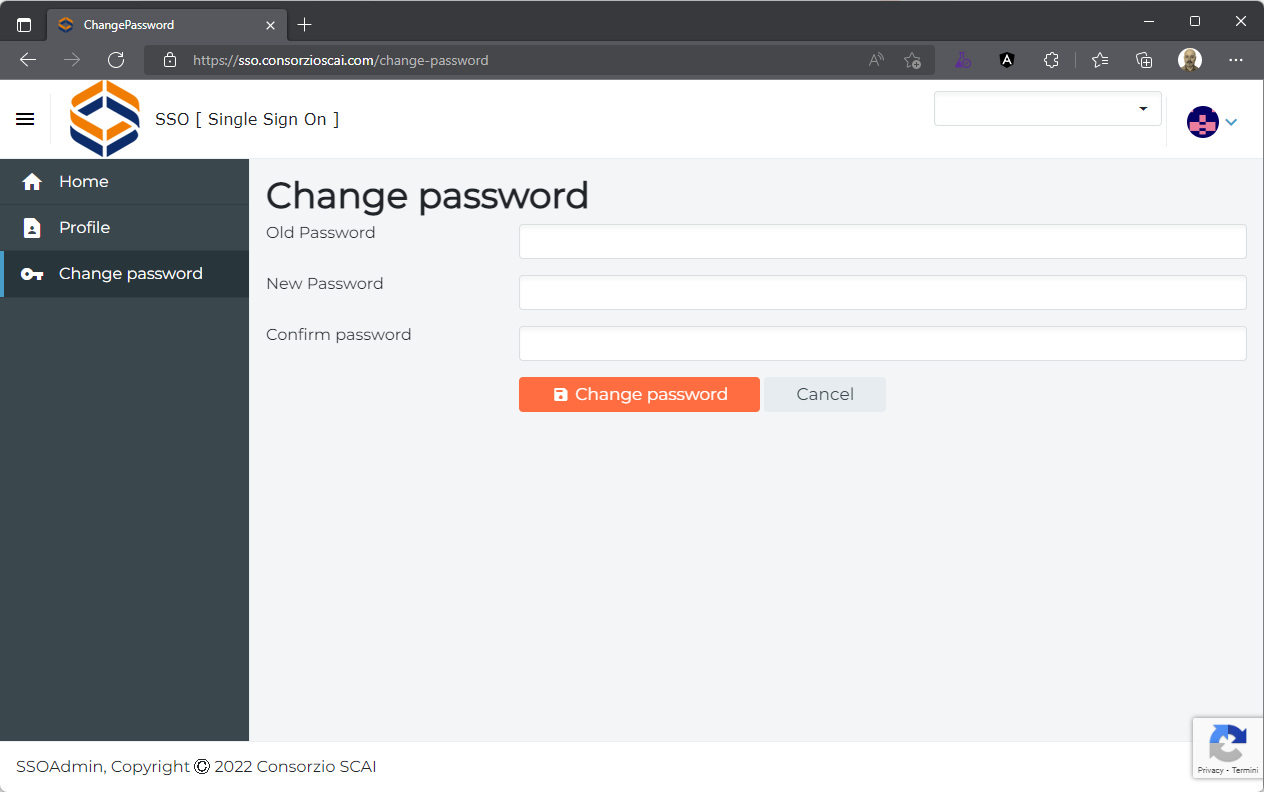This screenshot has width=1264, height=792.
Task: Open the hamburger navigation menu
Action: (x=25, y=118)
